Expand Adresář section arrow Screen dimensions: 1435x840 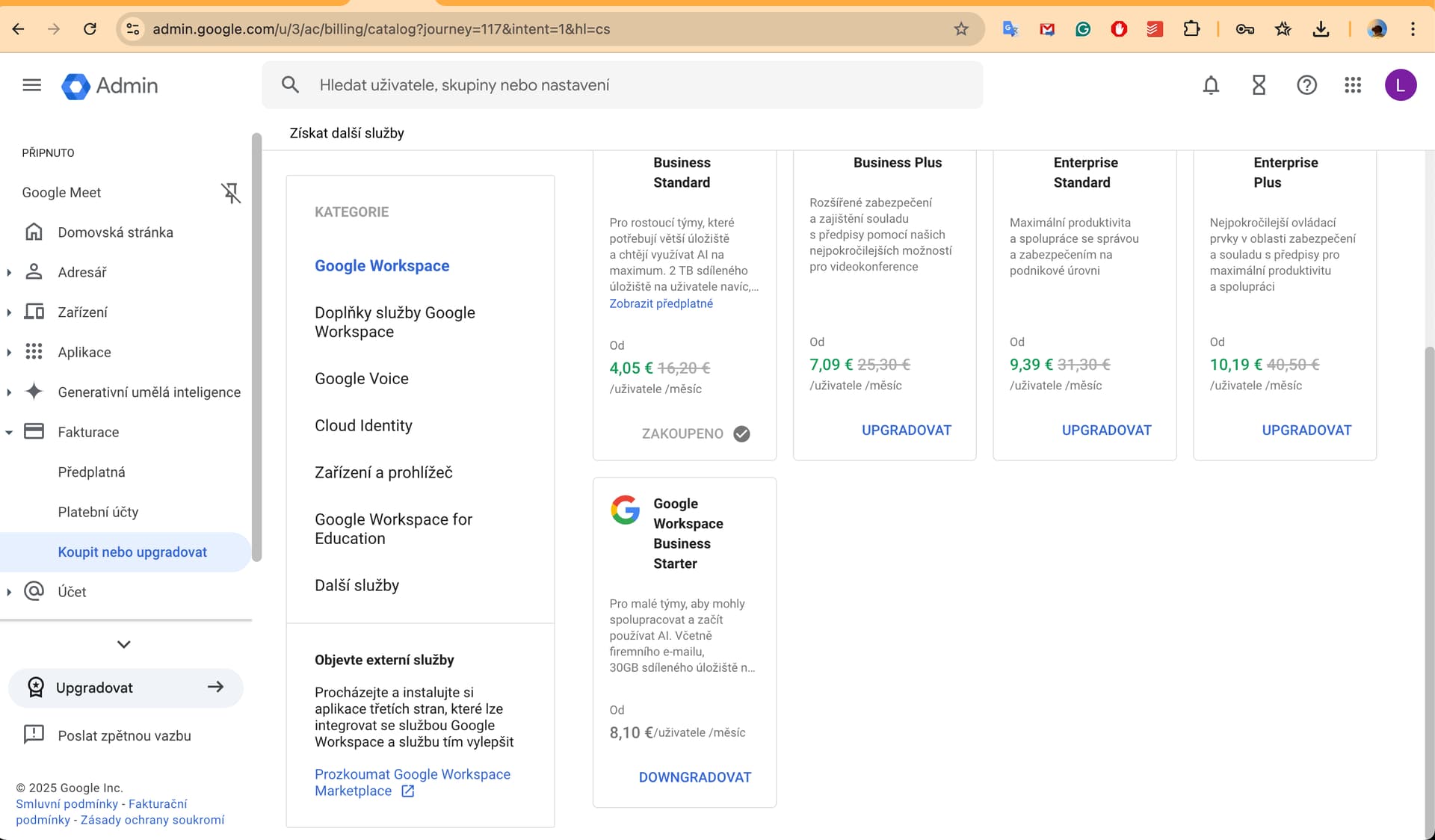pyautogui.click(x=9, y=273)
